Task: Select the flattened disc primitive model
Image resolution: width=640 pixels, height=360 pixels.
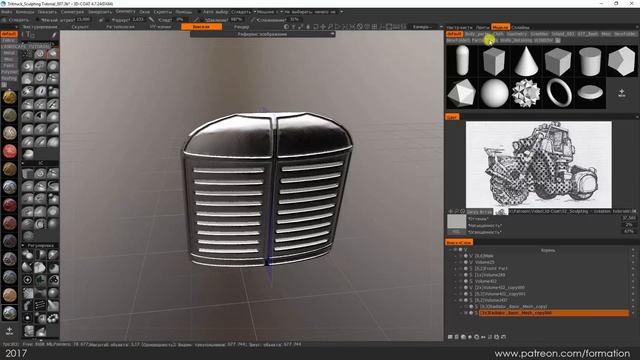Action: 590,93
